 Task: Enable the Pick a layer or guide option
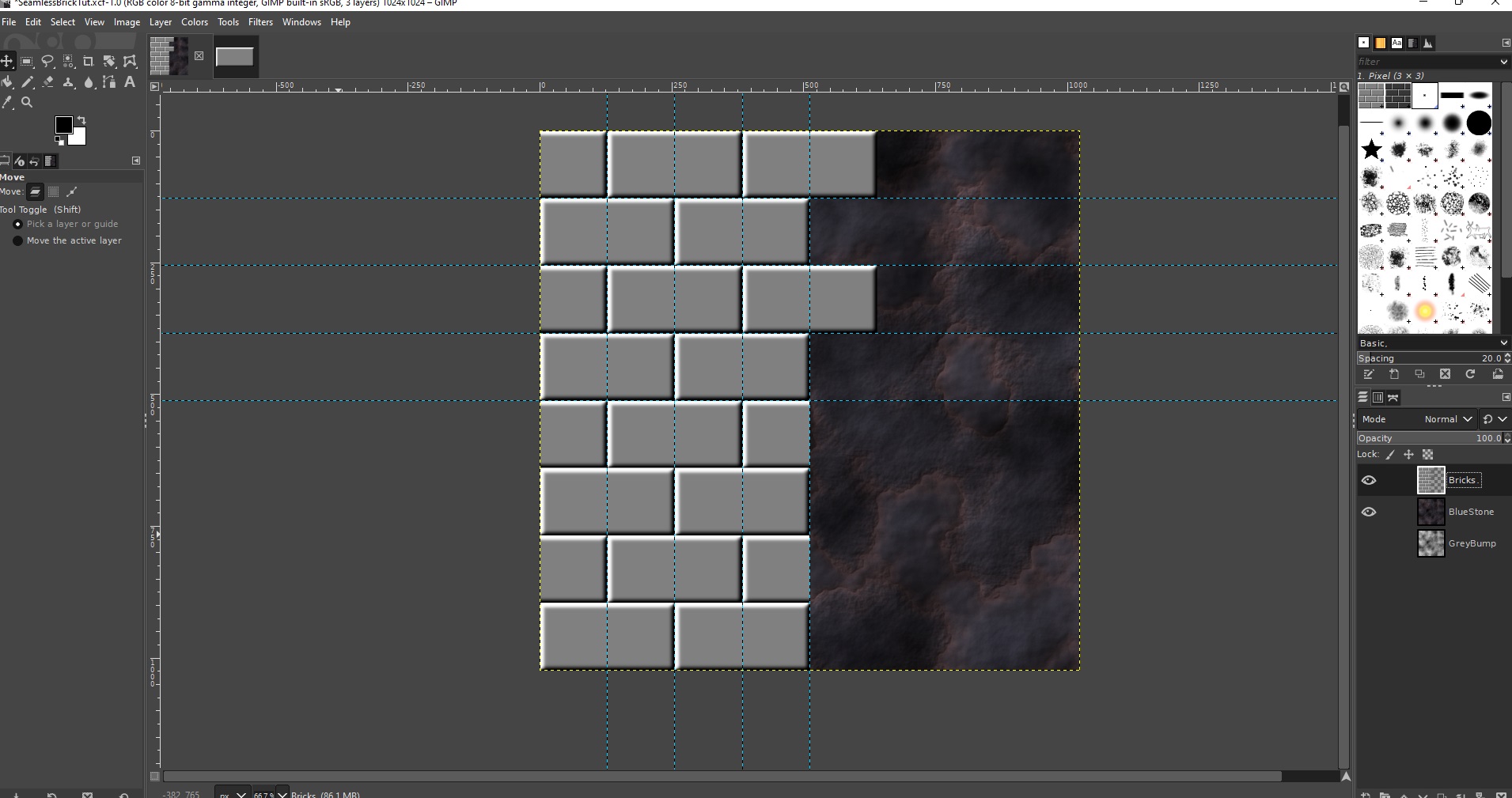[17, 224]
